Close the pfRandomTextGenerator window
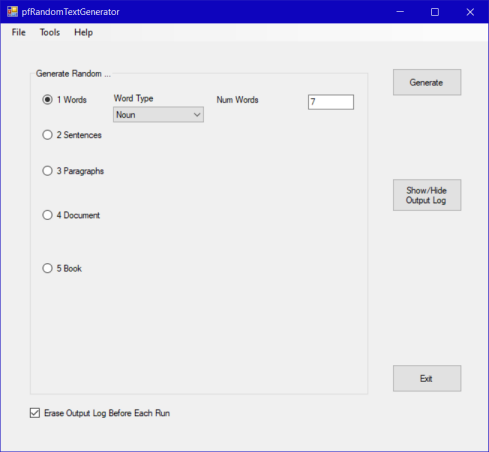489x452 pixels. click(x=470, y=12)
